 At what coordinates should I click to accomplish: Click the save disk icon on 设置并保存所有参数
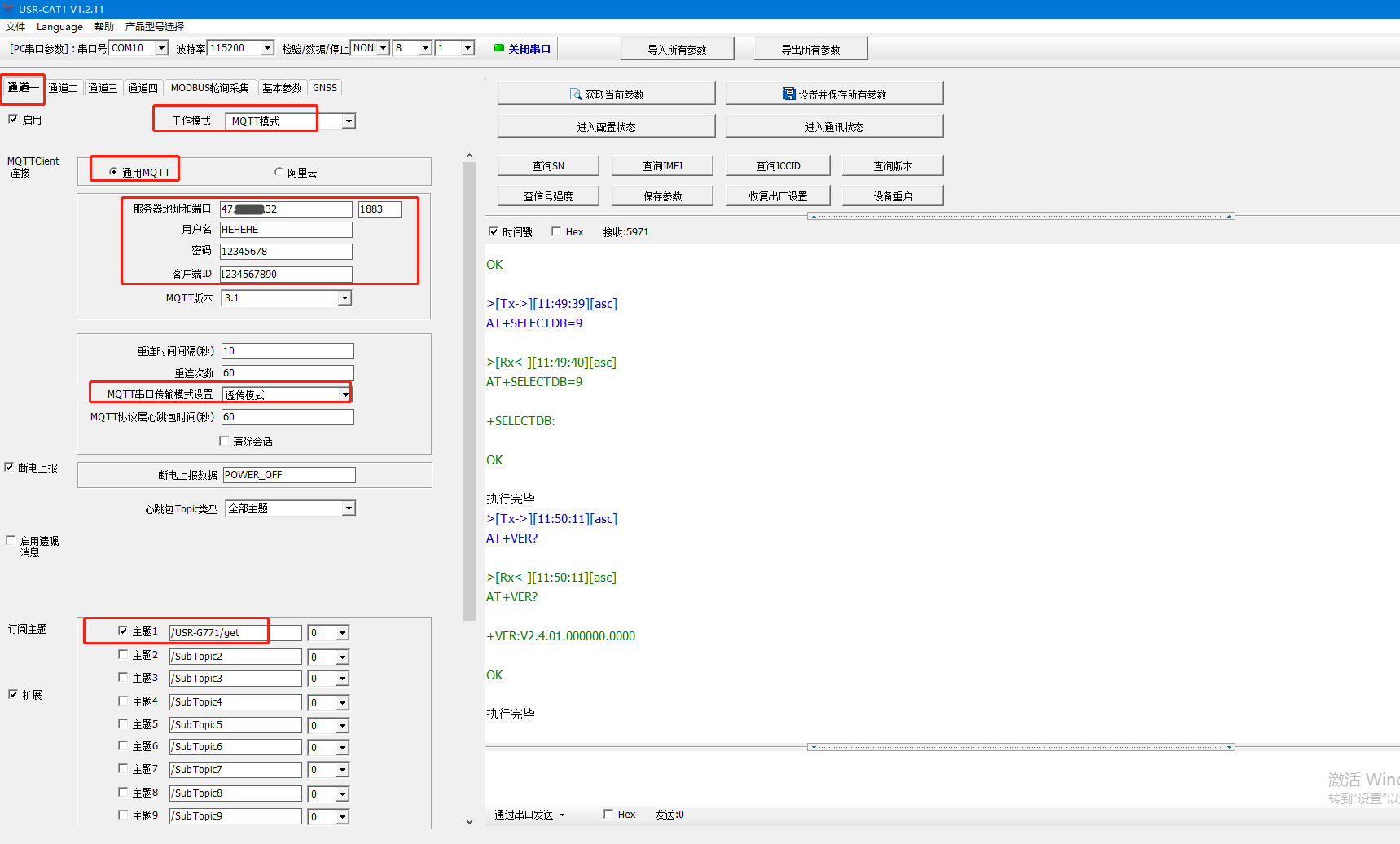coord(788,94)
